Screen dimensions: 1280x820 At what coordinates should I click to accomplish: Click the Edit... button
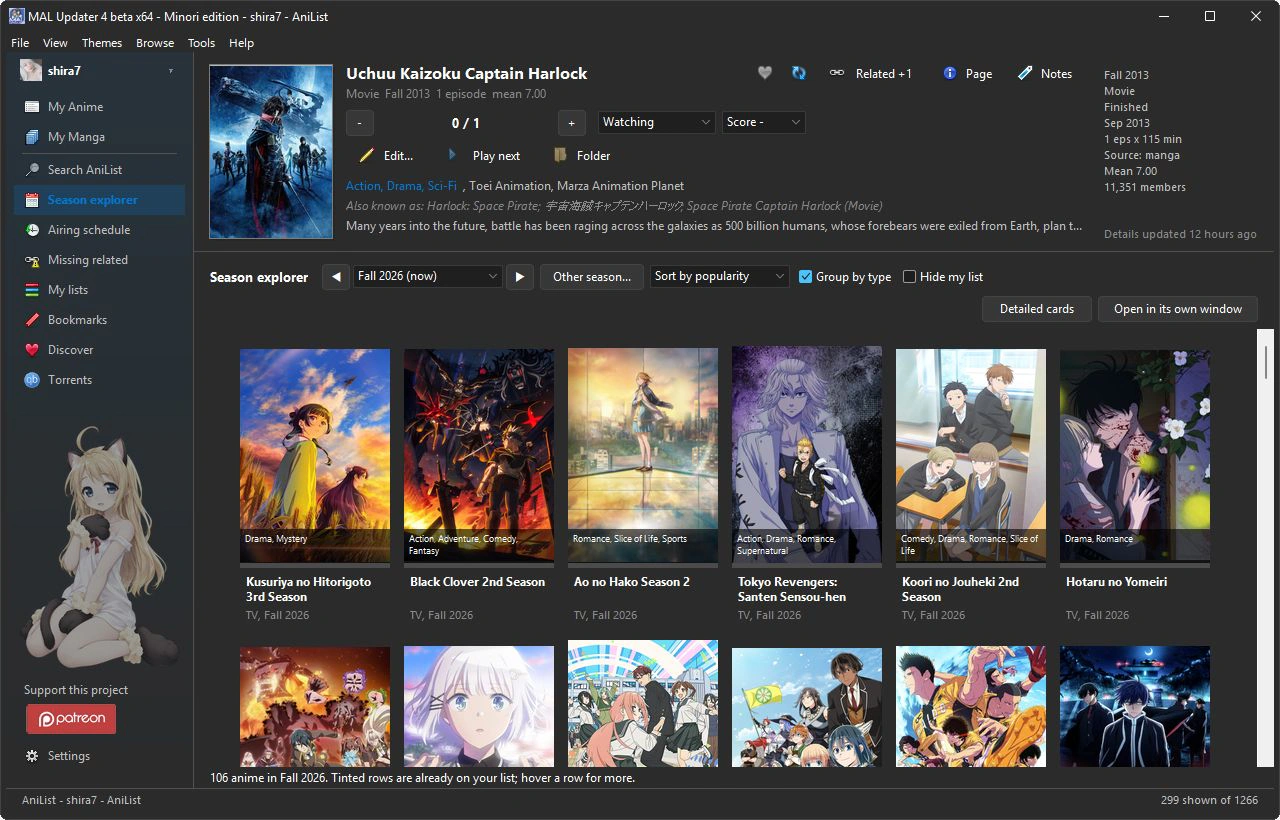(x=386, y=155)
